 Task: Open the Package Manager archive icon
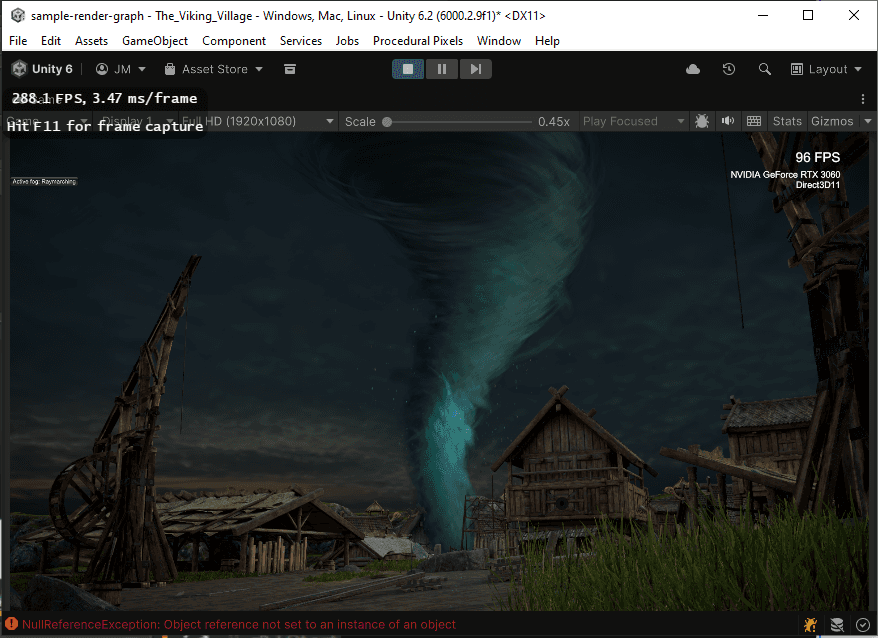coord(289,69)
